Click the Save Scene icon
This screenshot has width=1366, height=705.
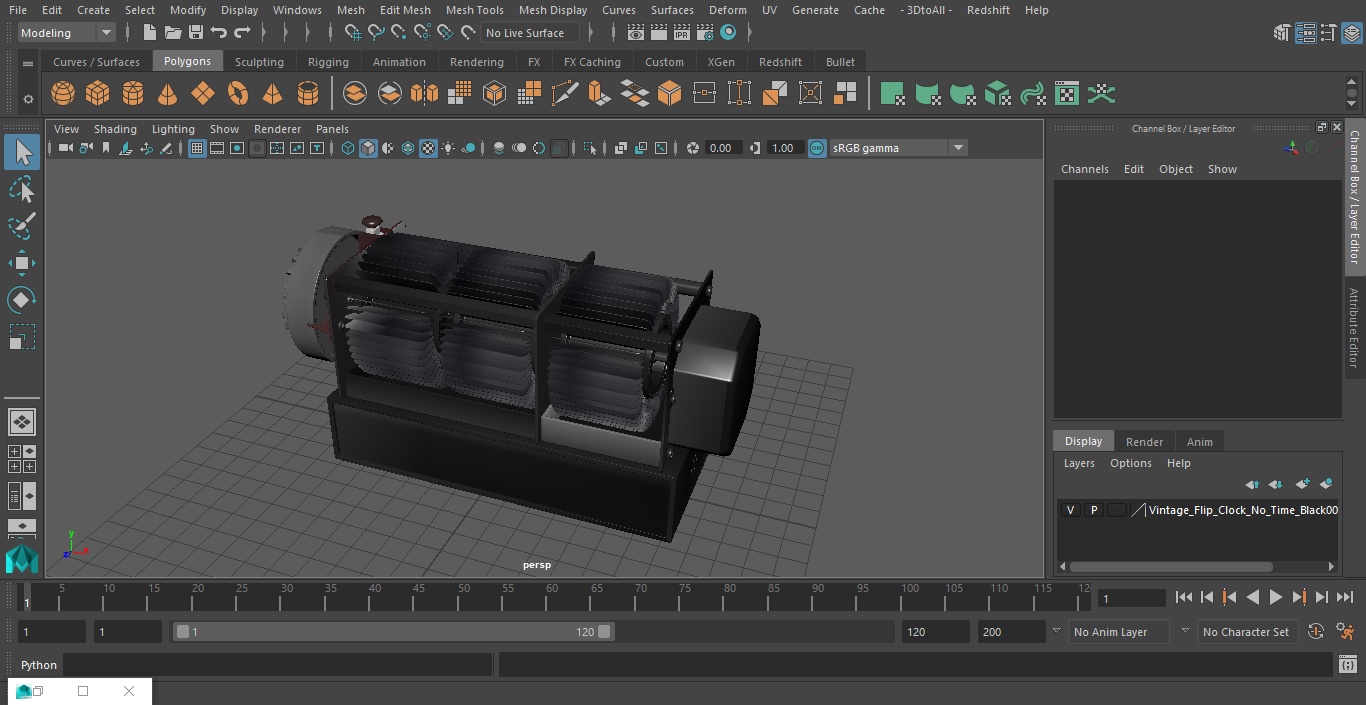tap(196, 33)
